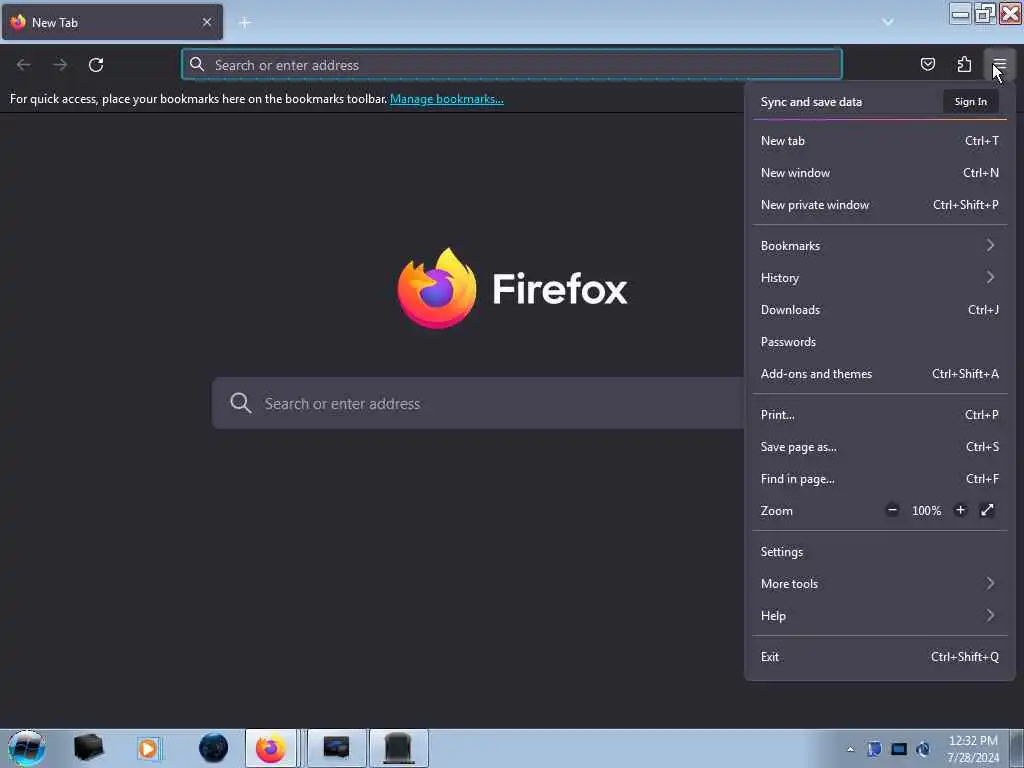Open Downloads from menu
The image size is (1024, 768).
pyautogui.click(x=880, y=310)
